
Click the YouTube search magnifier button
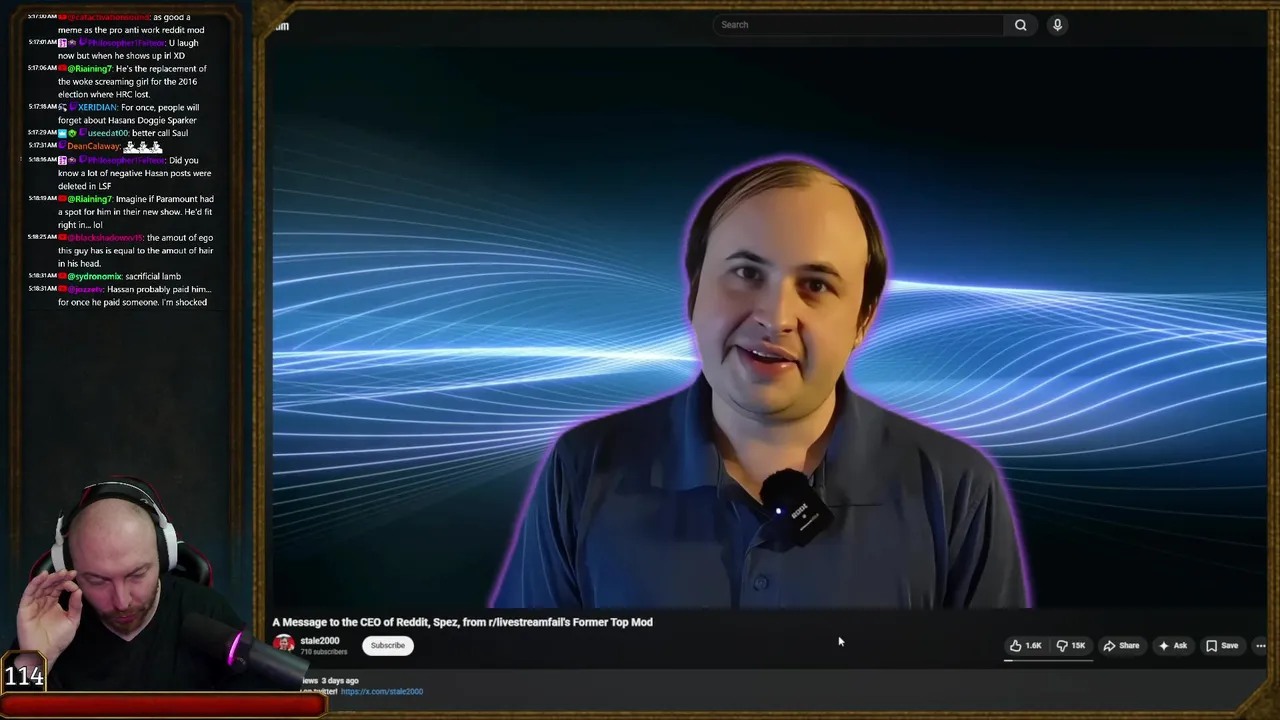tap(1020, 25)
